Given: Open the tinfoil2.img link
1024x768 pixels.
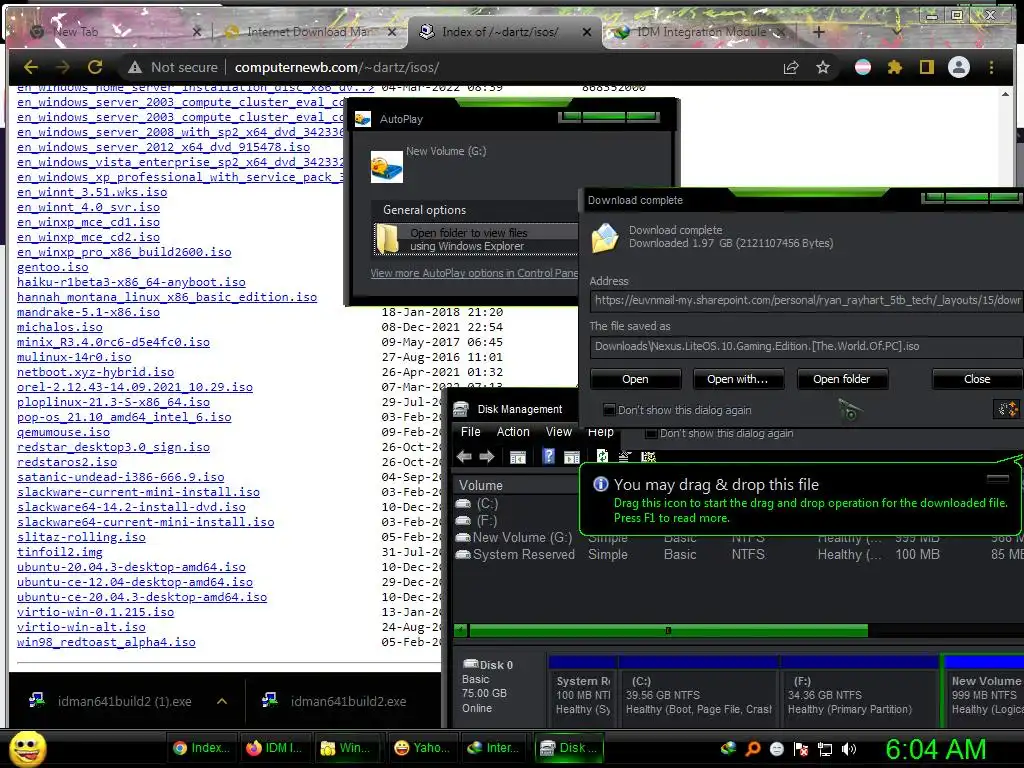Looking at the screenshot, I should coord(59,552).
